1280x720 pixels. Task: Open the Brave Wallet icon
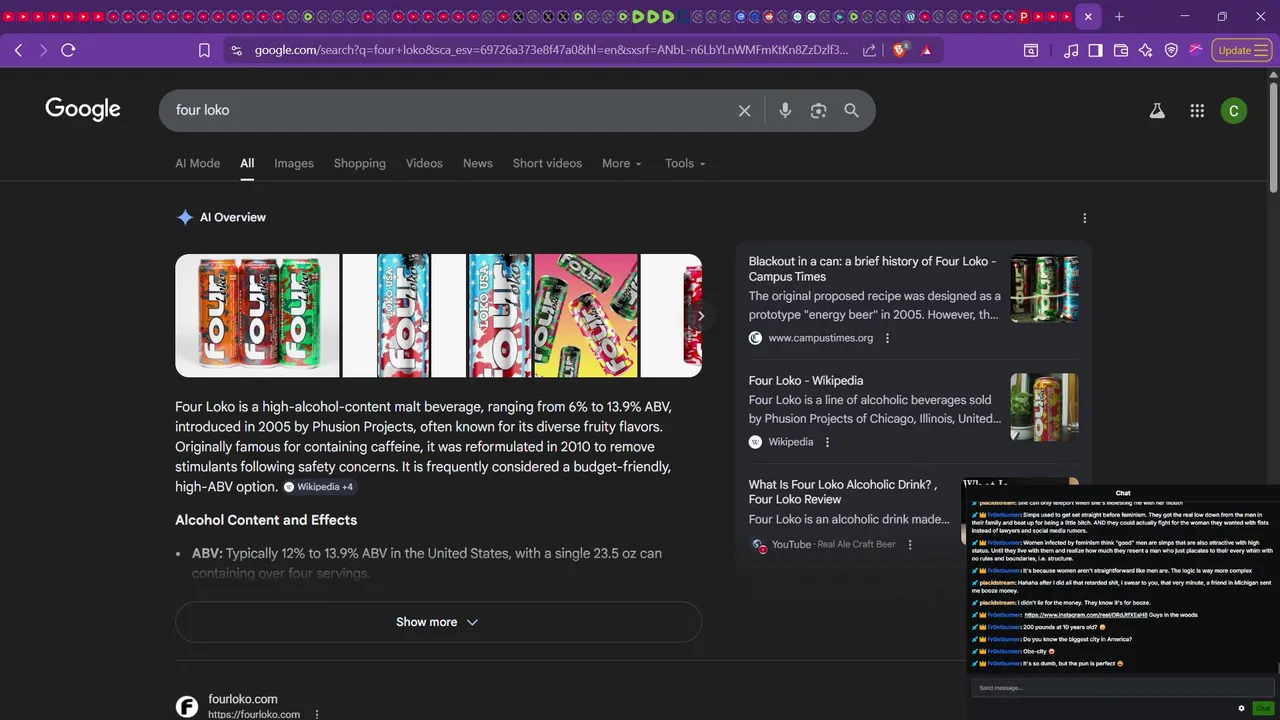pyautogui.click(x=1121, y=50)
